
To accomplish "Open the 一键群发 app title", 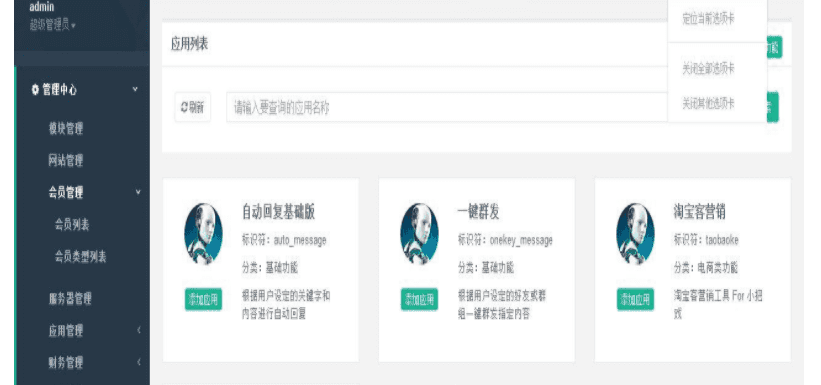I will pos(479,212).
